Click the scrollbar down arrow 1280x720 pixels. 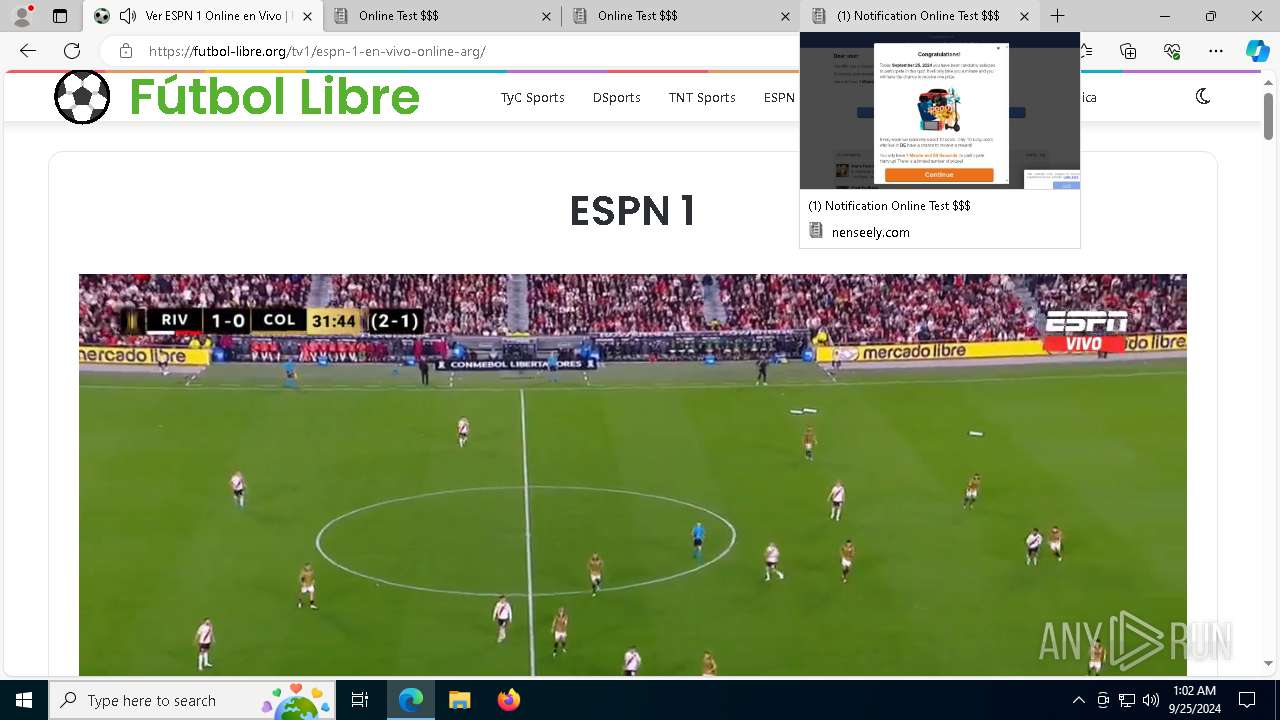pos(1268,663)
